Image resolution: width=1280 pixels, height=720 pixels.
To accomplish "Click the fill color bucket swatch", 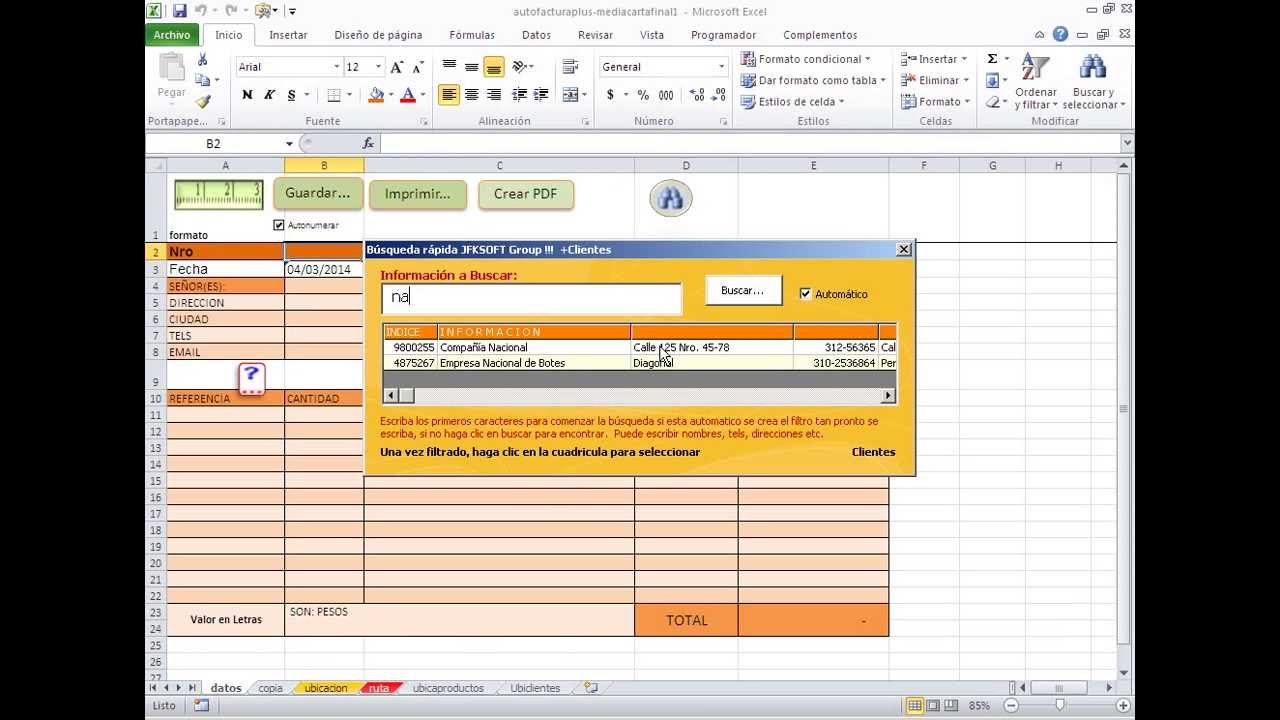I will (x=376, y=95).
